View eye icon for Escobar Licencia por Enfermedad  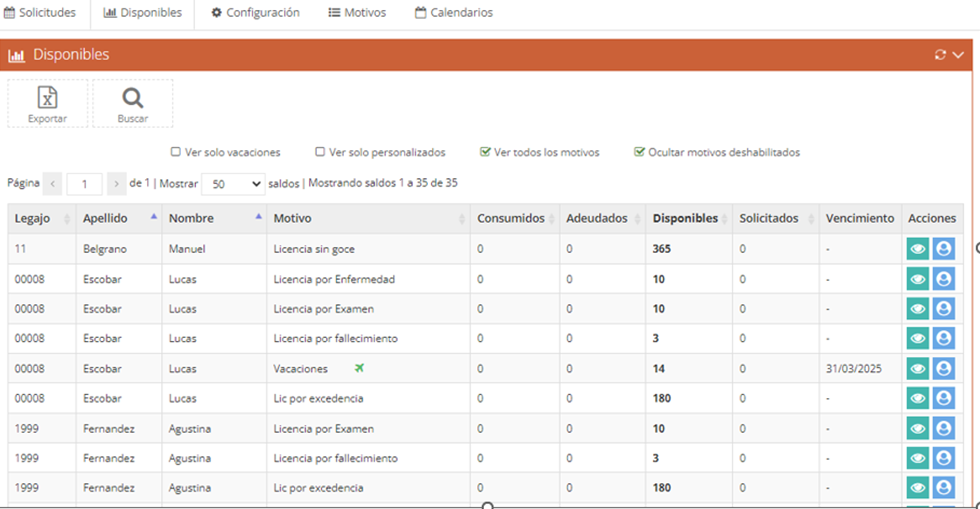pos(918,279)
